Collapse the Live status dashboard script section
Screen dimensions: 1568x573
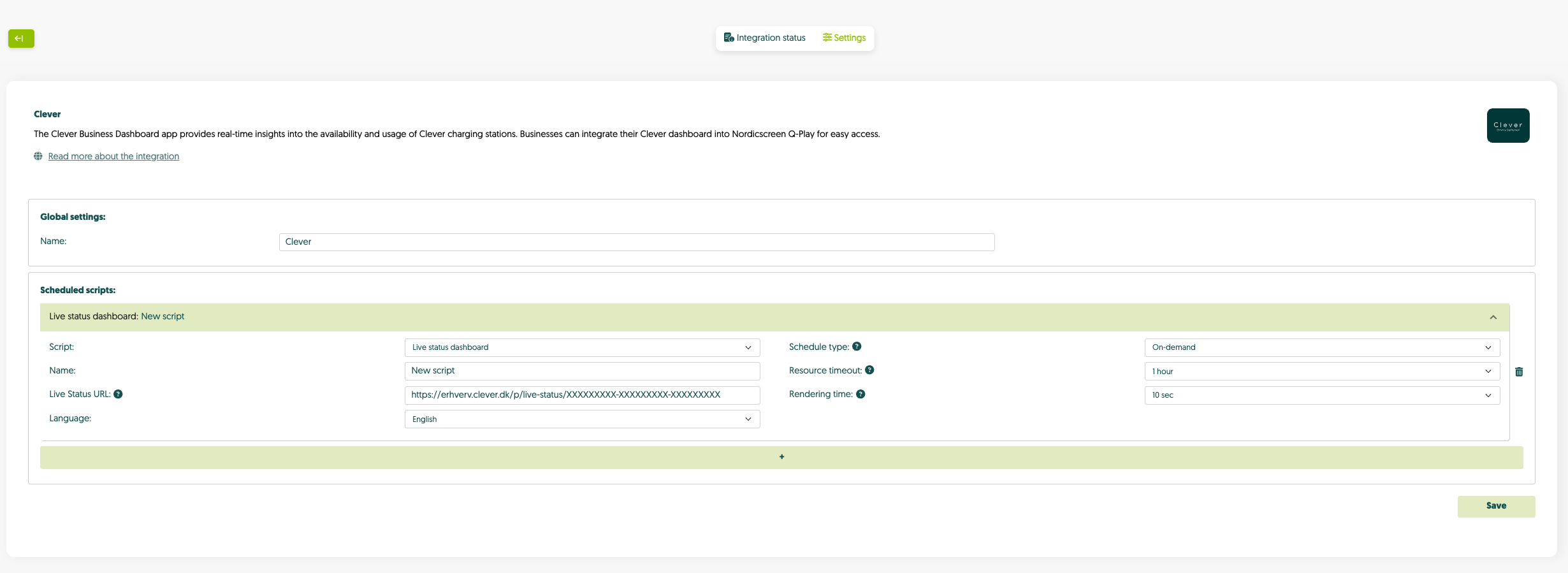tap(1493, 317)
